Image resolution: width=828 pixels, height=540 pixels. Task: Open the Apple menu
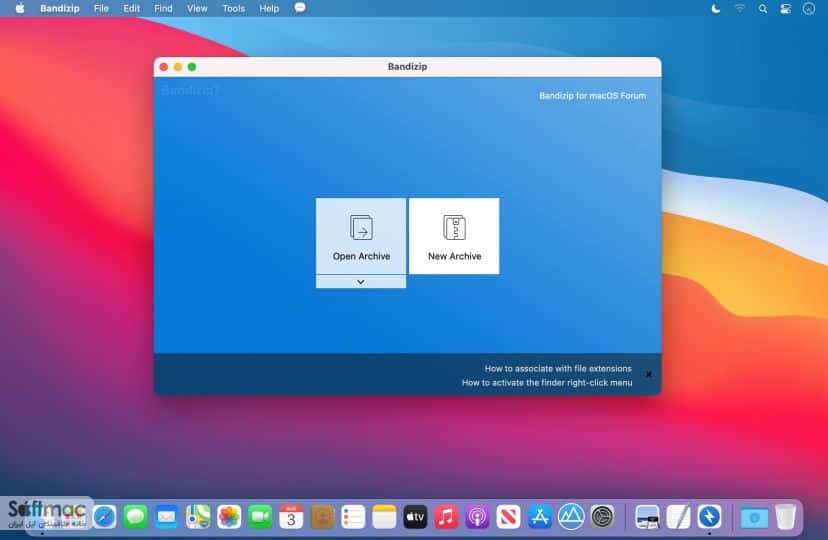(x=20, y=8)
